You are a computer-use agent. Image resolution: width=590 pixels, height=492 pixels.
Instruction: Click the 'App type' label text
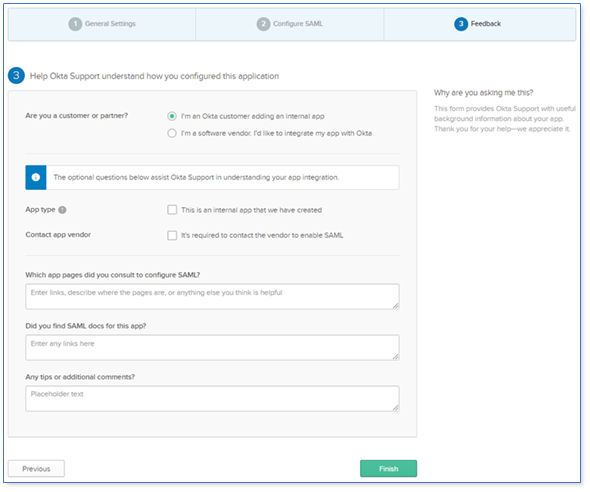pos(40,210)
